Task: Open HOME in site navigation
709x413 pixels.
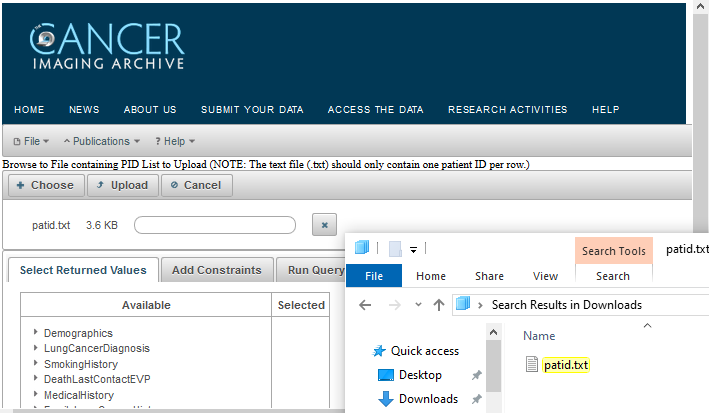Action: [x=29, y=110]
